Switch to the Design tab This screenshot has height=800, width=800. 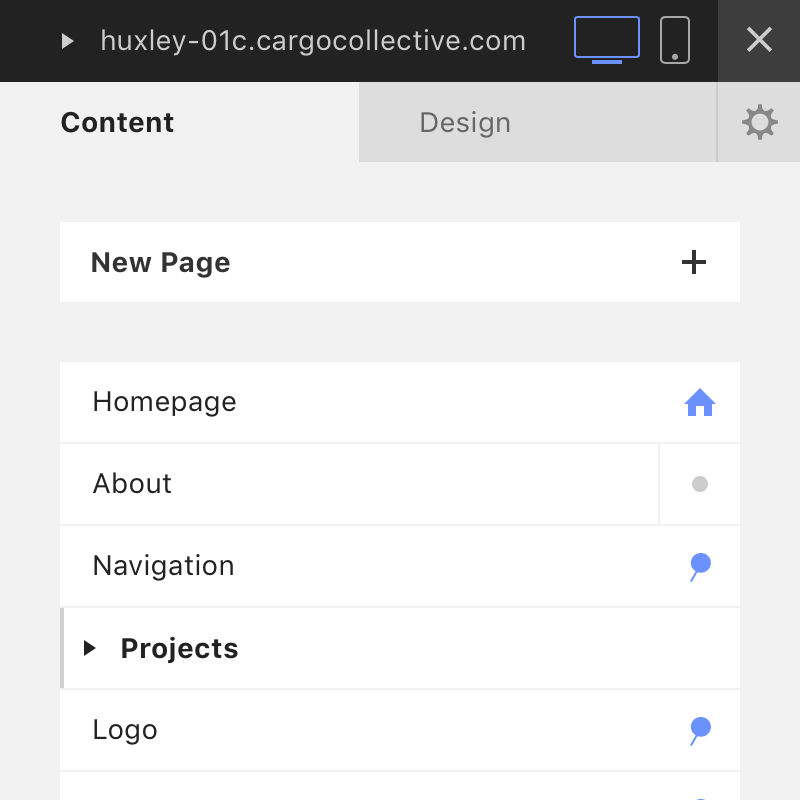coord(465,123)
